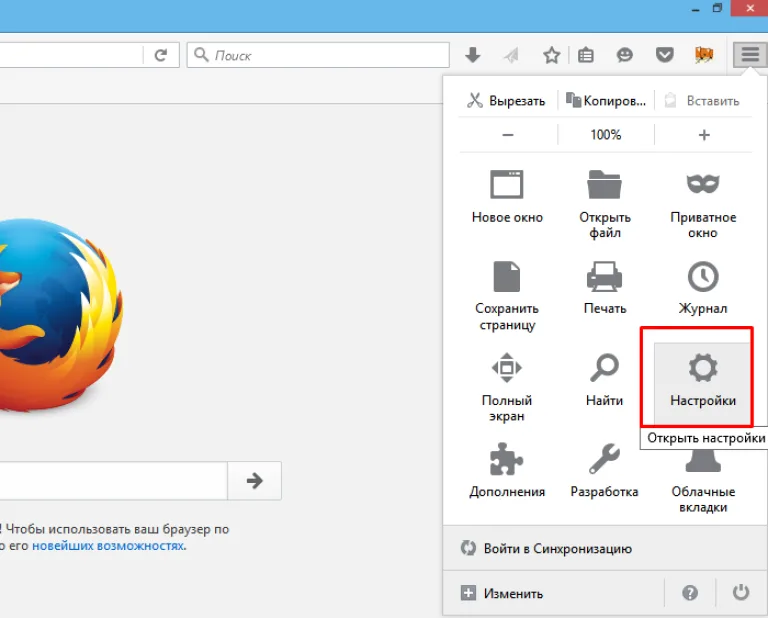This screenshot has width=768, height=618.
Task: Click the power quit icon
Action: (741, 593)
